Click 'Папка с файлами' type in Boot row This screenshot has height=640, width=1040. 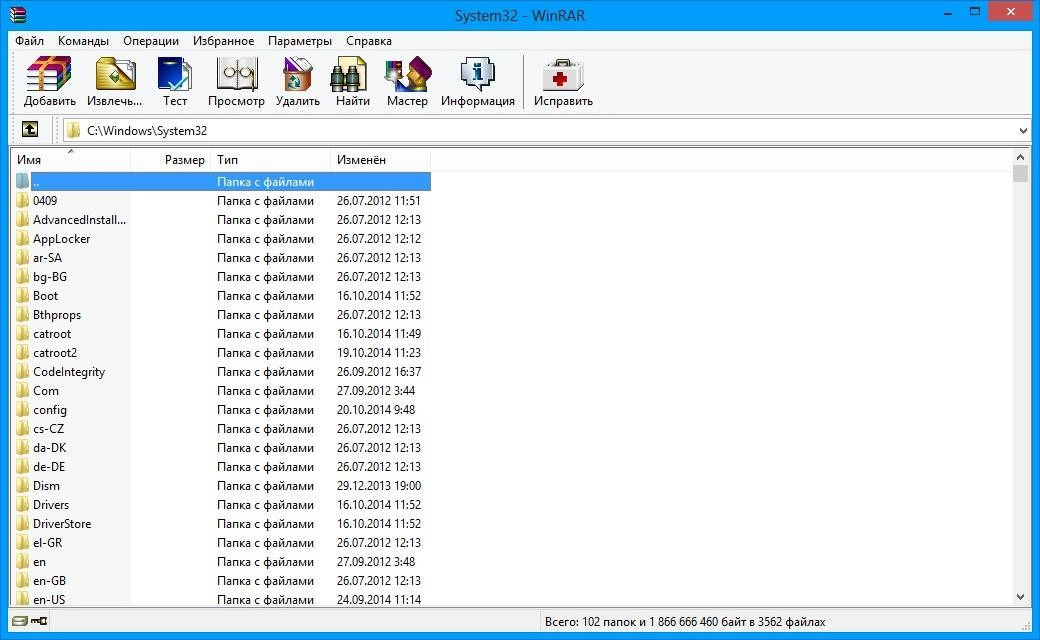(265, 296)
